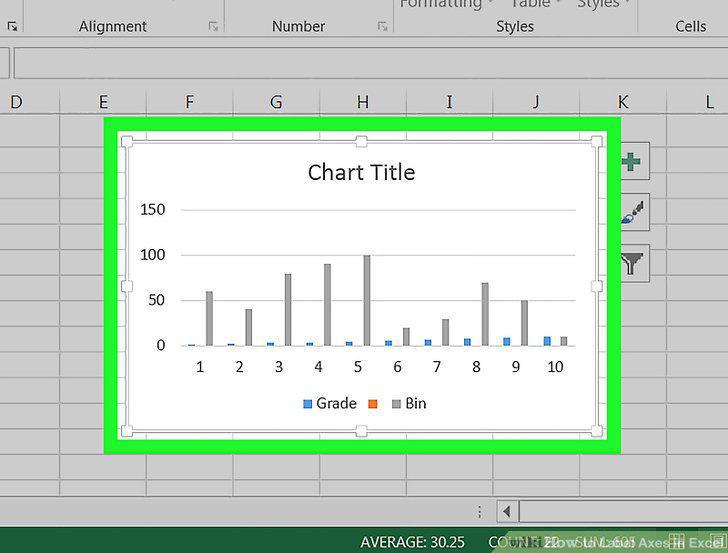Select column I header
This screenshot has height=553, width=728.
click(449, 102)
